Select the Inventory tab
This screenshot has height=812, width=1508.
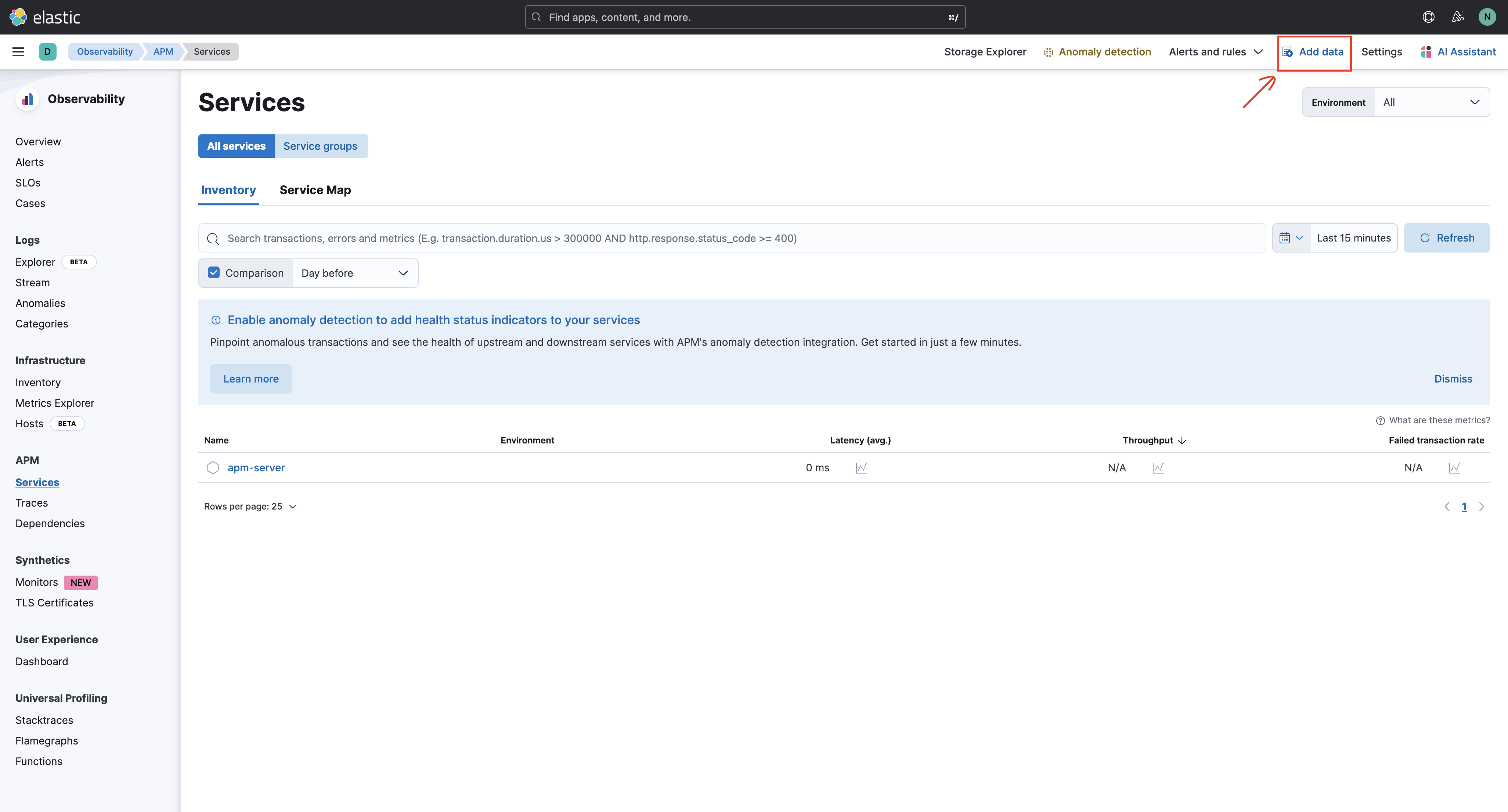point(228,190)
